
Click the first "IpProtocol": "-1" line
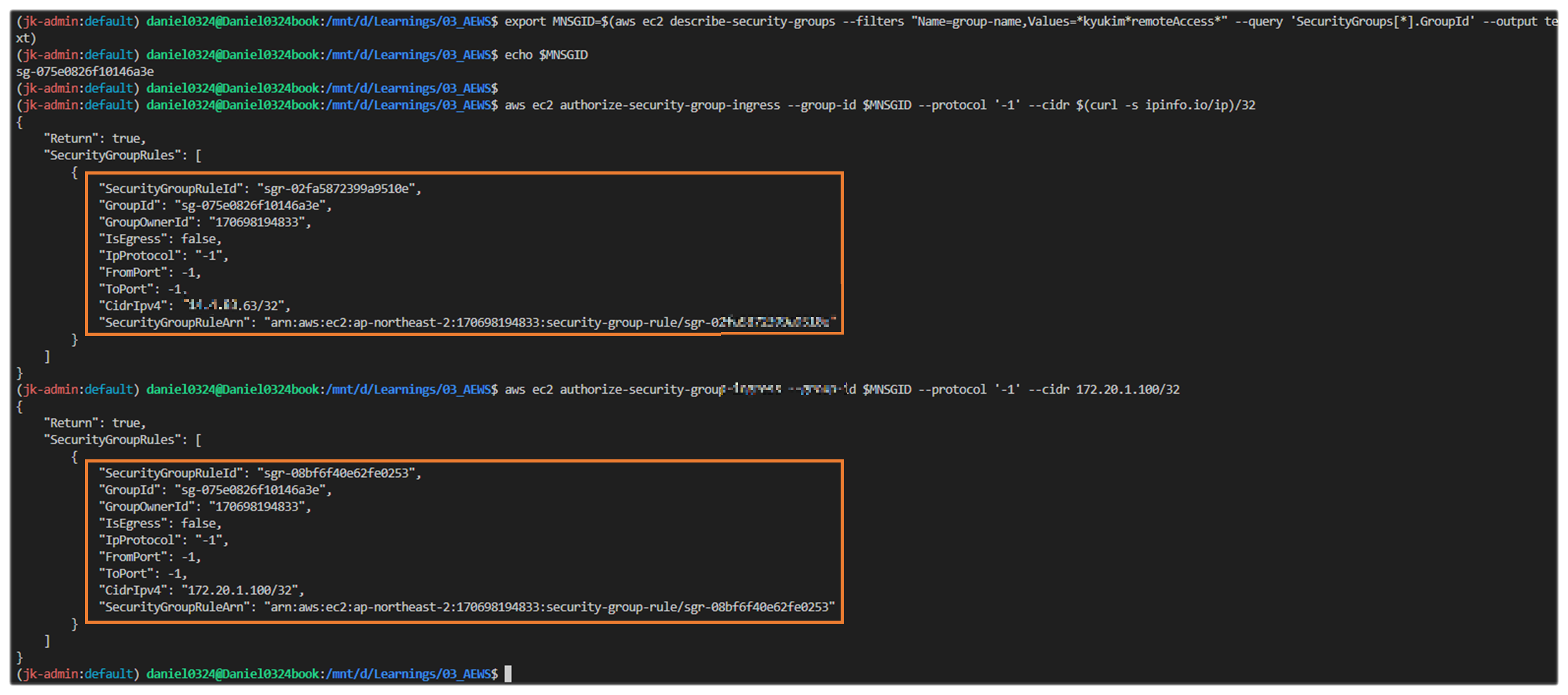tap(164, 255)
